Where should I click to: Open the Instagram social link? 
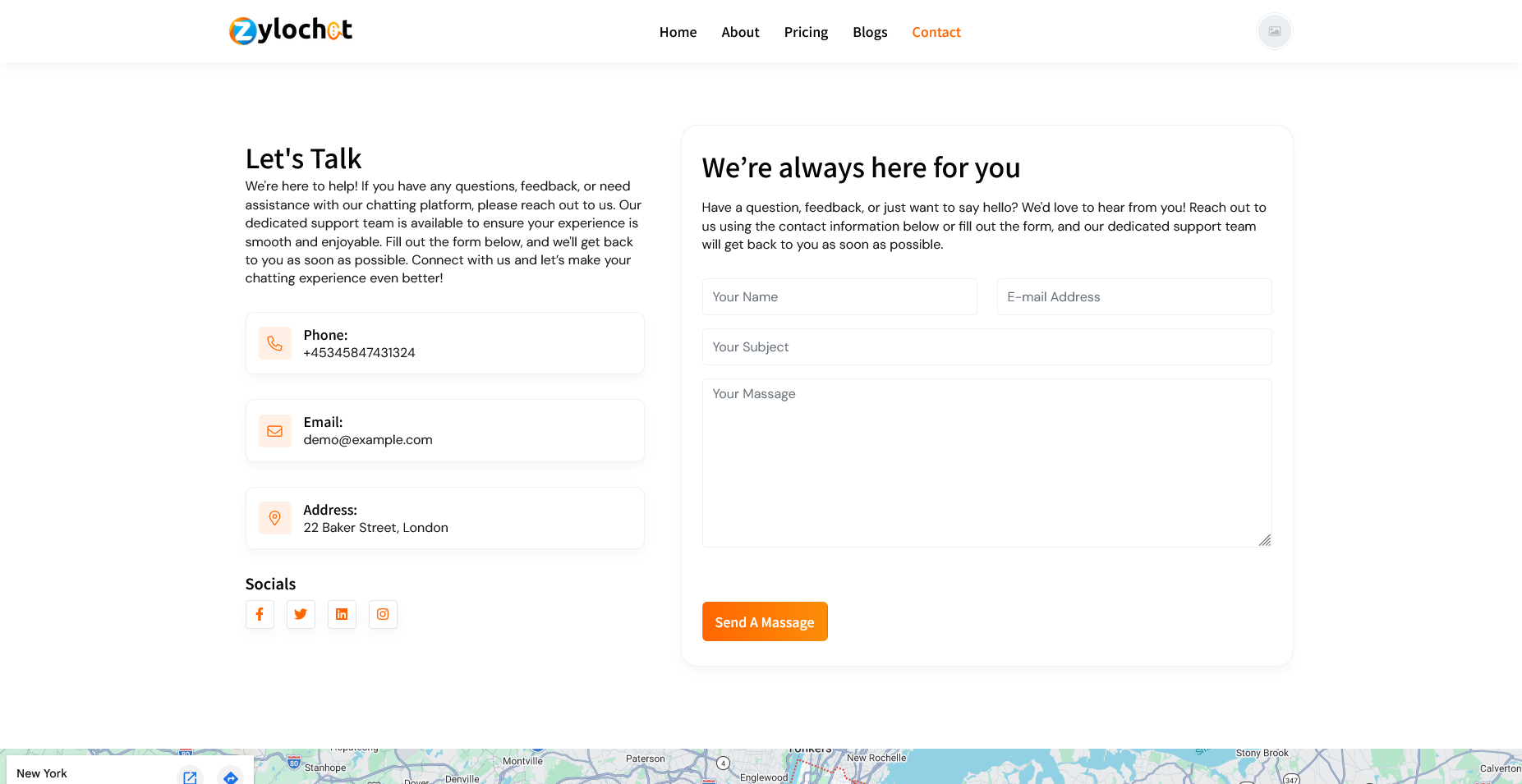(383, 614)
